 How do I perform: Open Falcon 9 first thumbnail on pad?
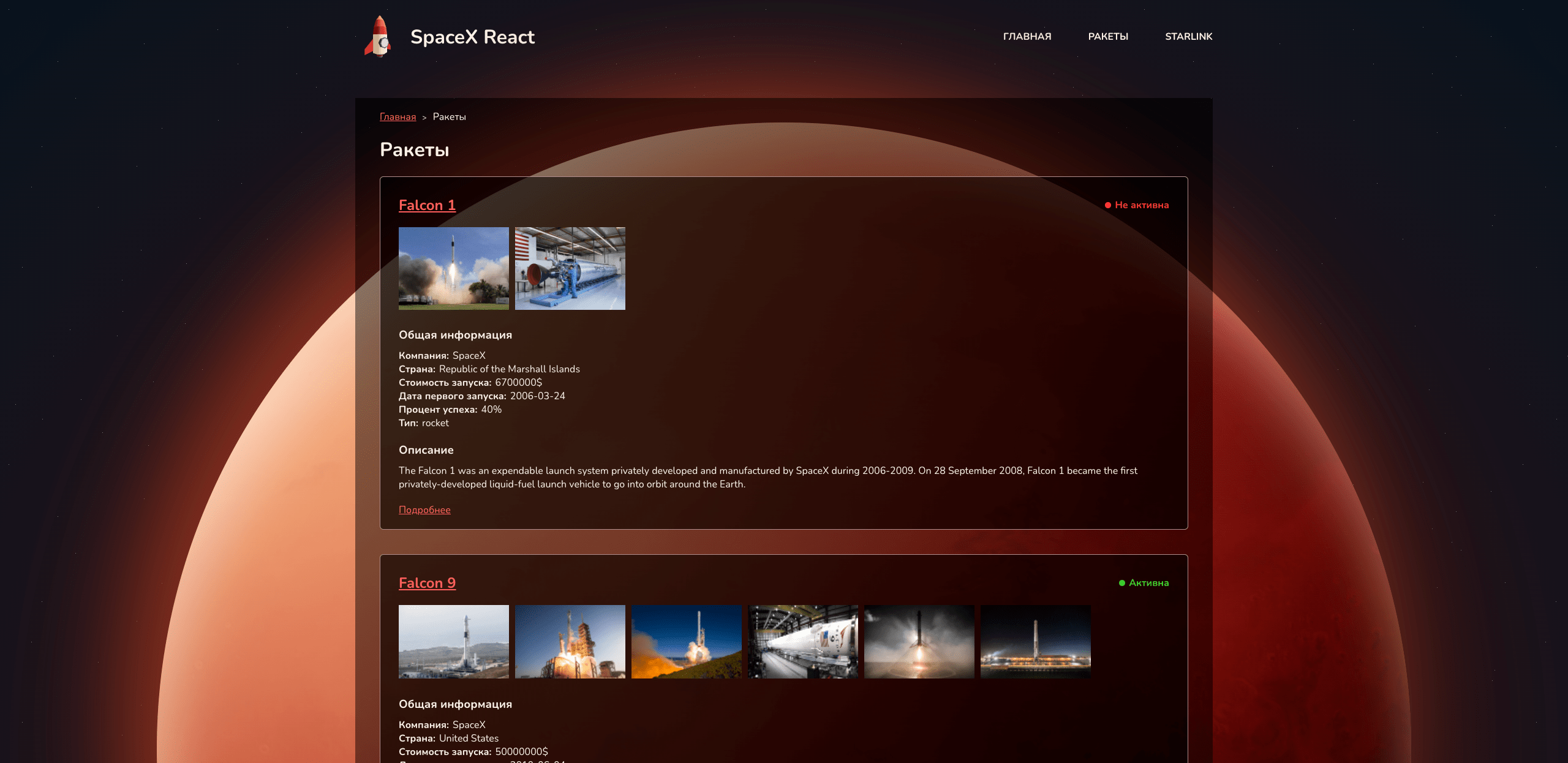point(454,642)
